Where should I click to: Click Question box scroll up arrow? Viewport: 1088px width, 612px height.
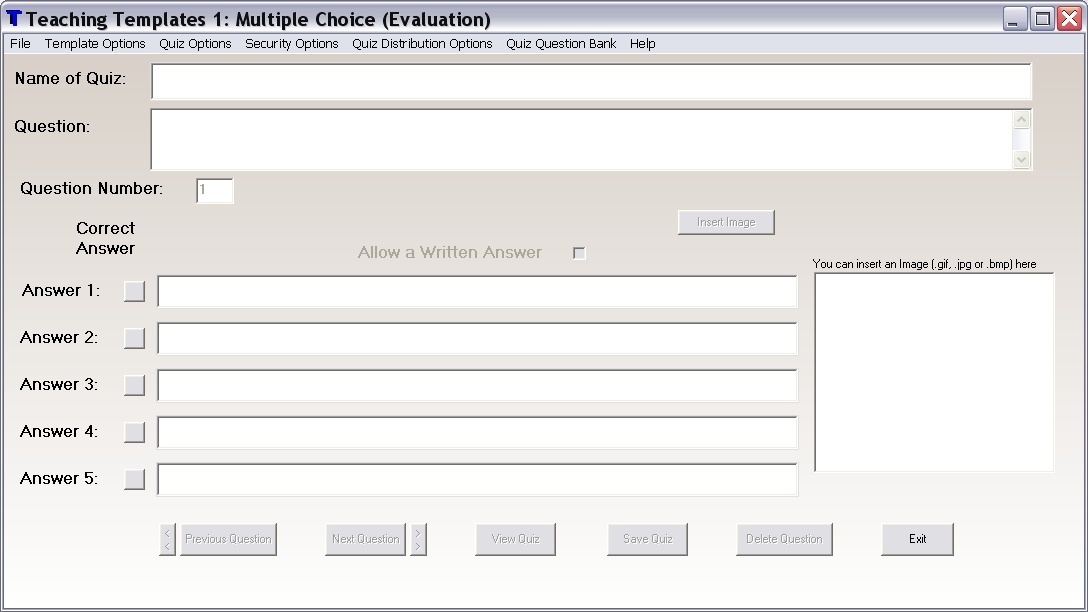pyautogui.click(x=1021, y=120)
